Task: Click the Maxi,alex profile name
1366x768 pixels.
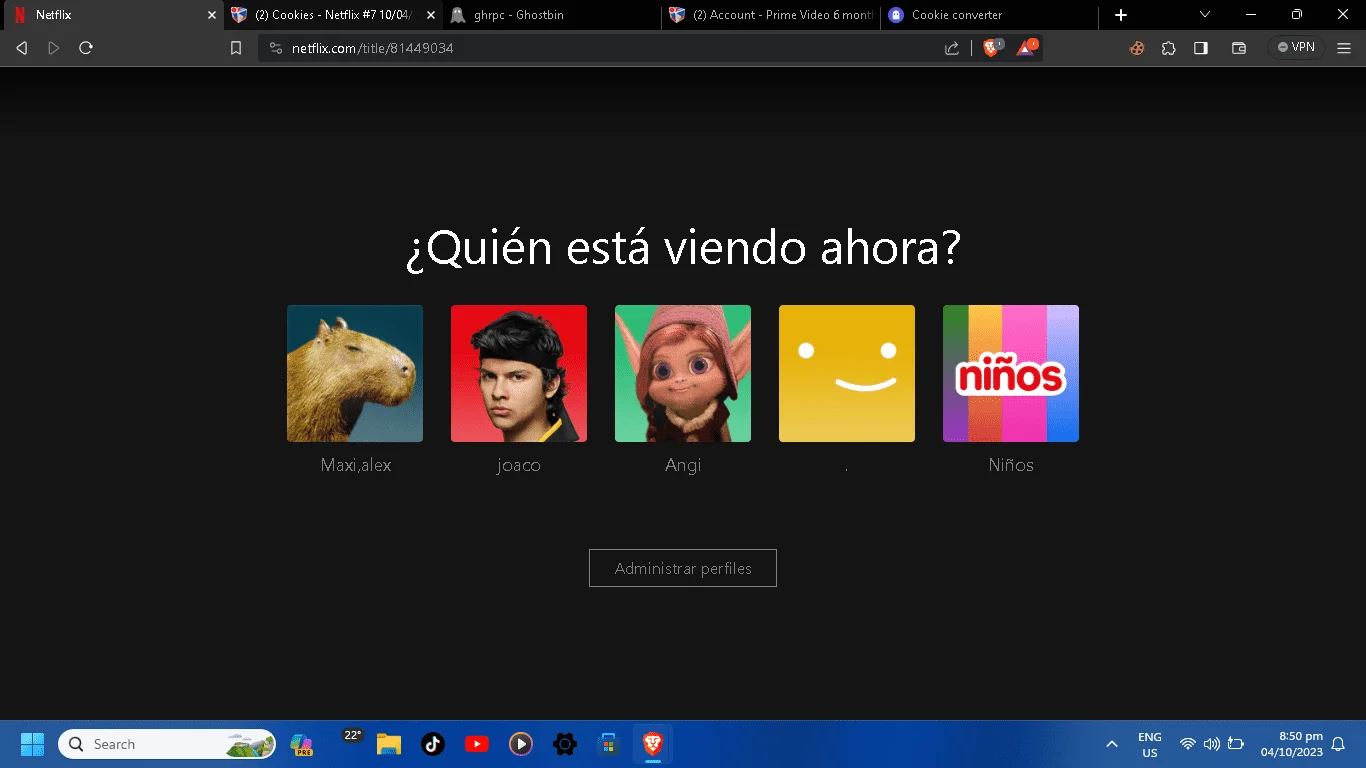Action: pyautogui.click(x=356, y=465)
